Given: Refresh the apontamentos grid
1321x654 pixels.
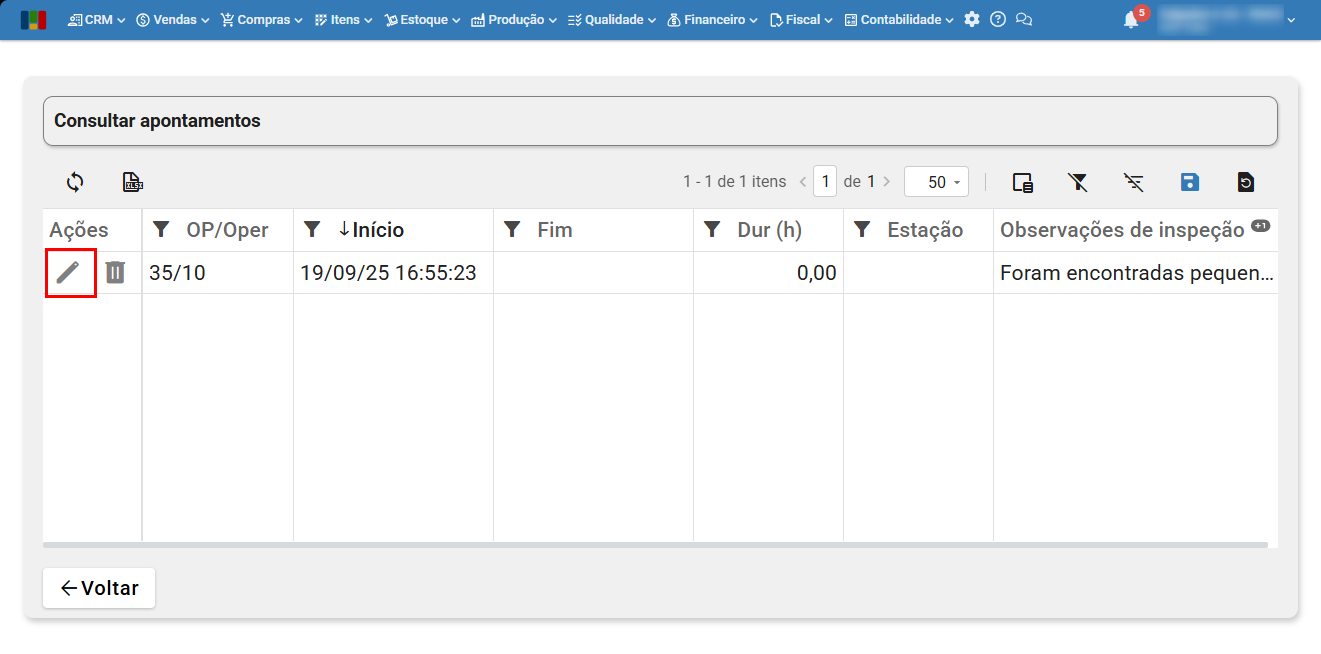Looking at the screenshot, I should click(75, 182).
